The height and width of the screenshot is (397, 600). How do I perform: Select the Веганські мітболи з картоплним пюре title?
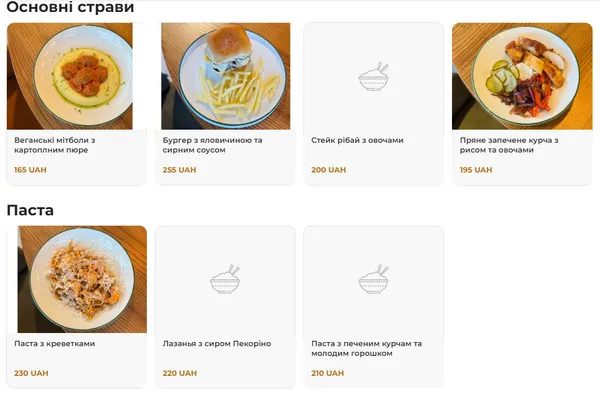pyautogui.click(x=55, y=145)
